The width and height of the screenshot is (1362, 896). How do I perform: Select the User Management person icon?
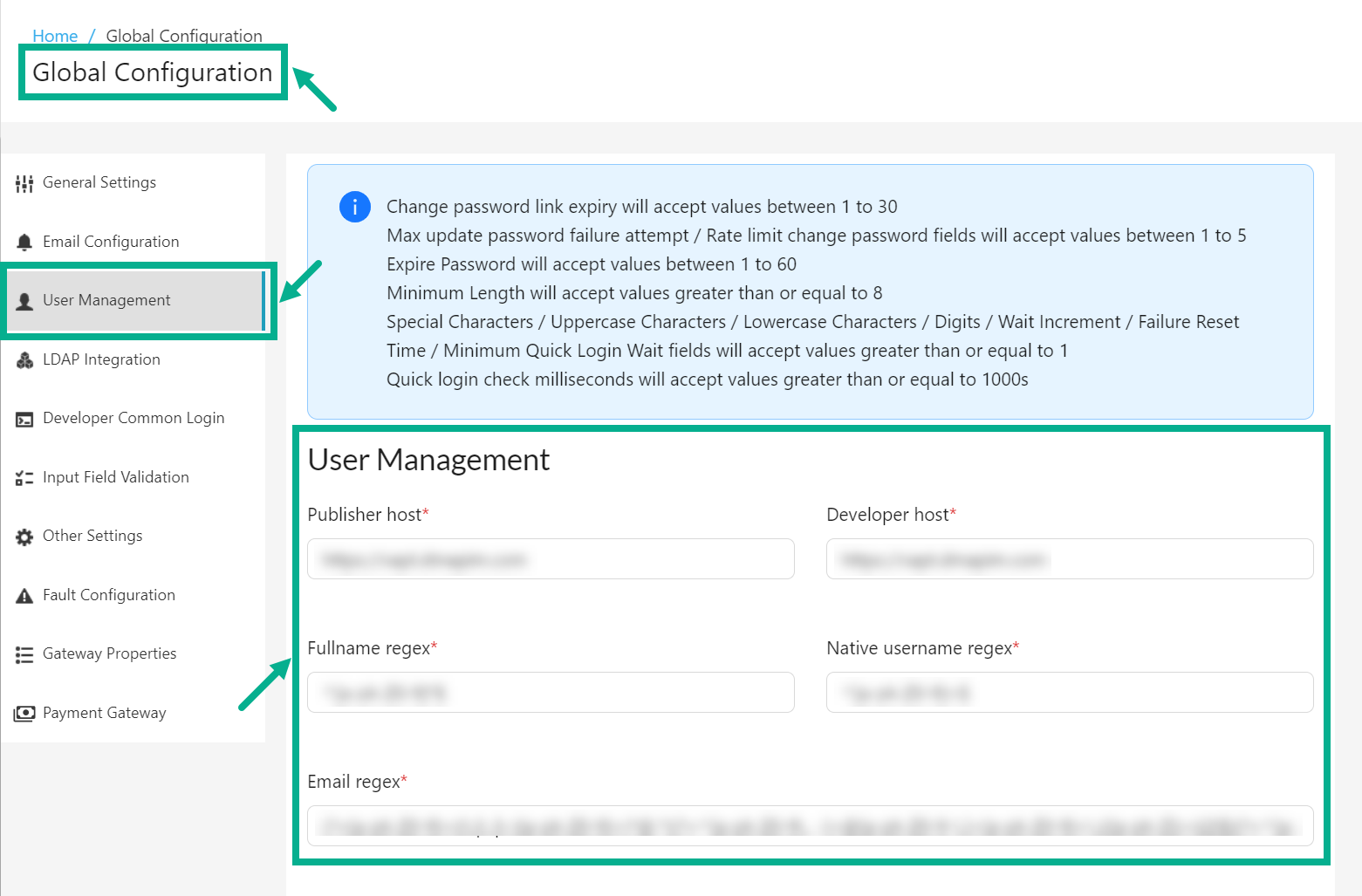(24, 299)
